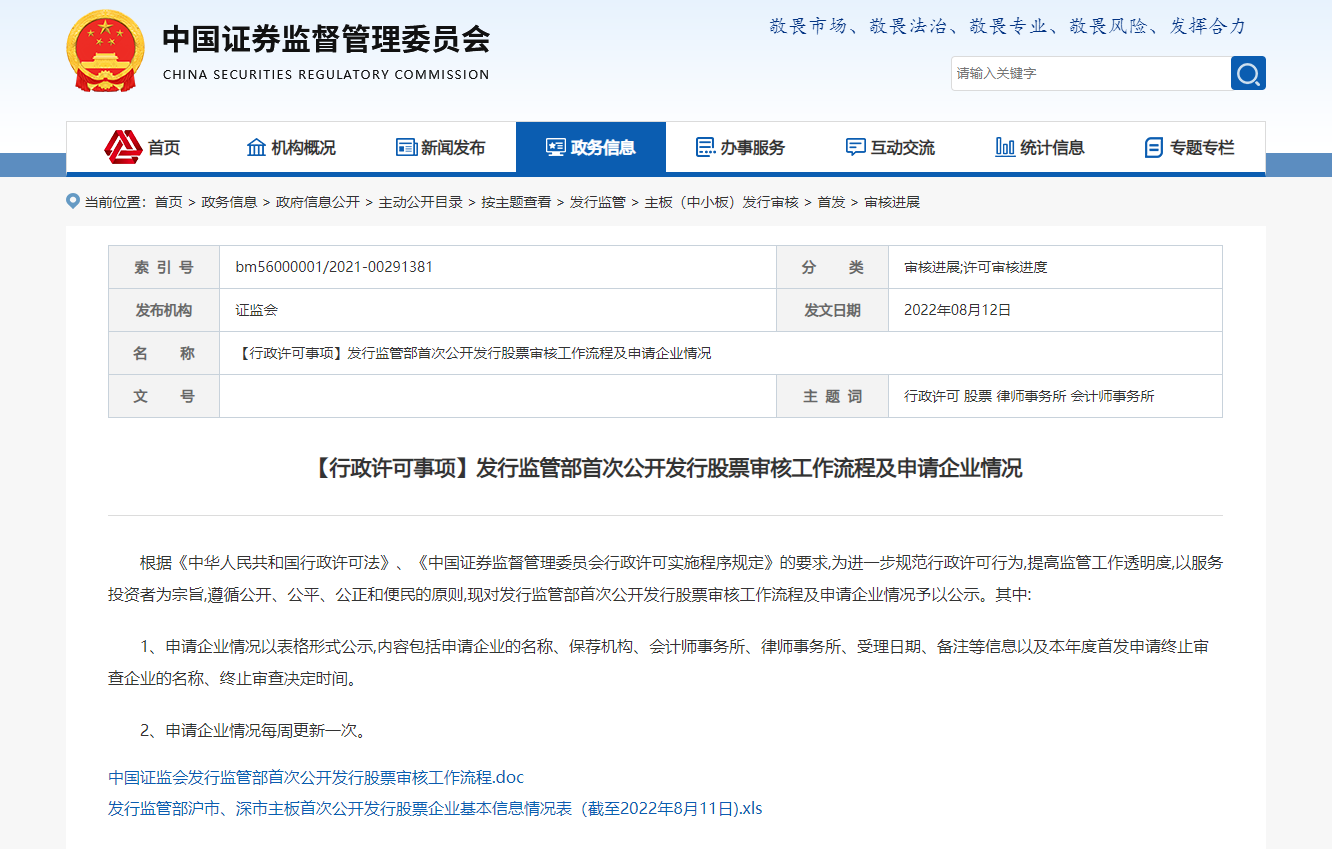Go to the 新闻发布 tab
1332x849 pixels.
click(x=441, y=147)
